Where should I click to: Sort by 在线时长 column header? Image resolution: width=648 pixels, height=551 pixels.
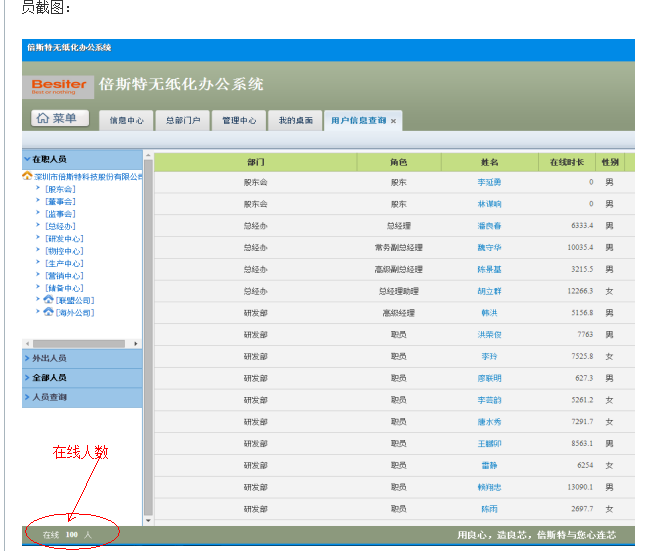coord(567,162)
